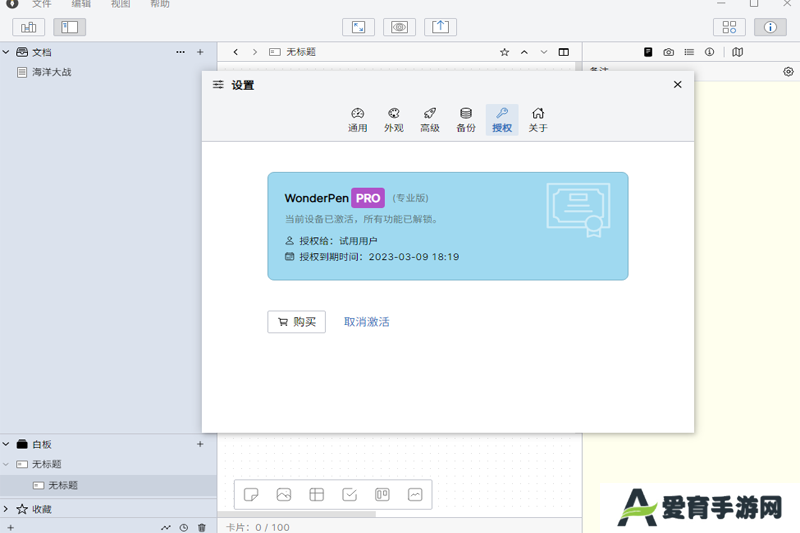
Task: Insert a checklist card on whiteboard
Action: pos(349,494)
